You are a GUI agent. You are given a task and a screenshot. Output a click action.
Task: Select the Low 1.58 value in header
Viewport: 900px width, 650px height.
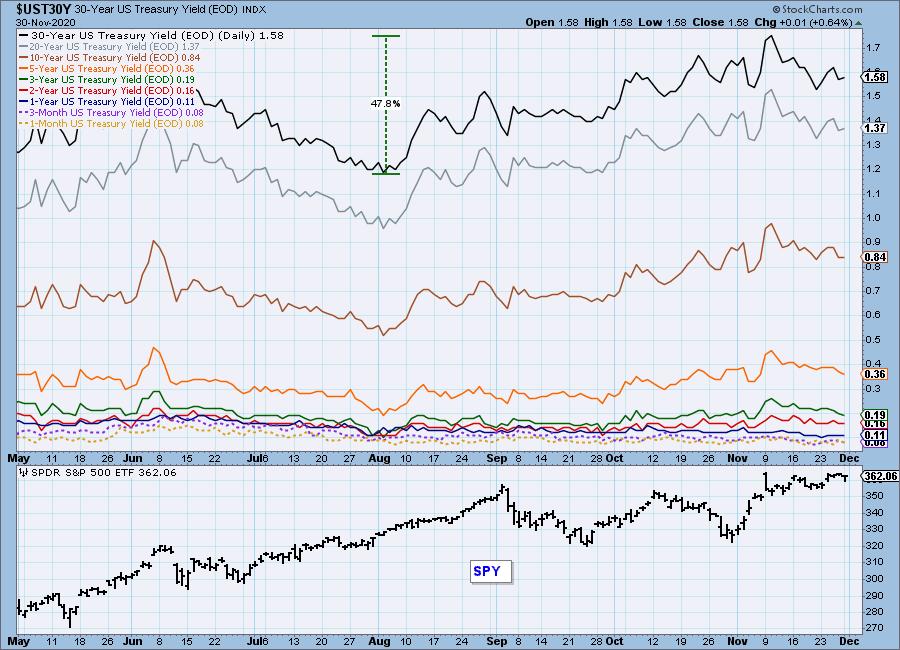tap(662, 22)
